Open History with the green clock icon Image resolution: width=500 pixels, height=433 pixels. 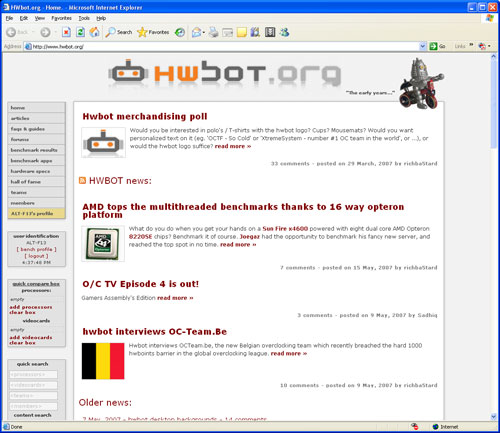[x=180, y=32]
